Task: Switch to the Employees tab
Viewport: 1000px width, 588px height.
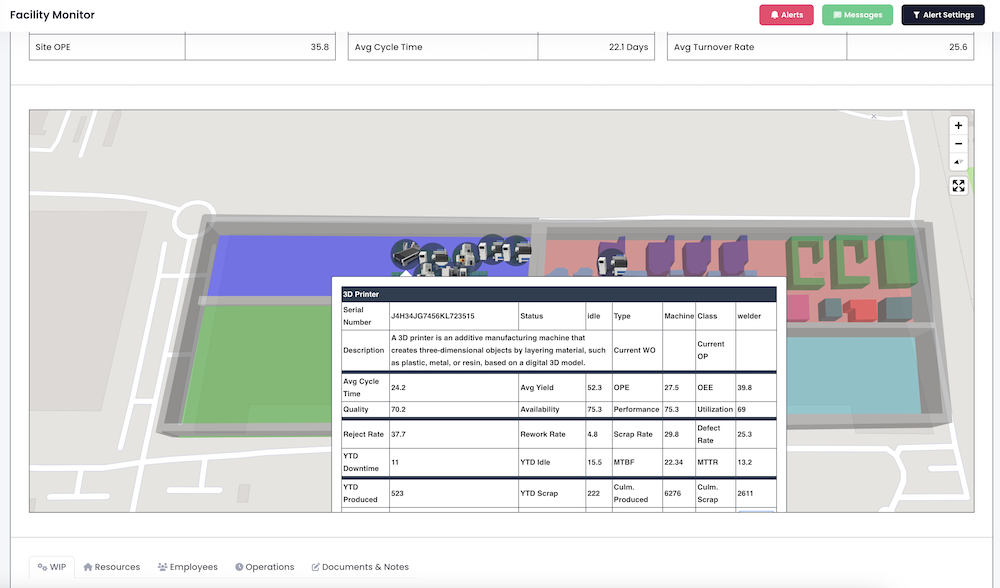Action: pos(193,567)
